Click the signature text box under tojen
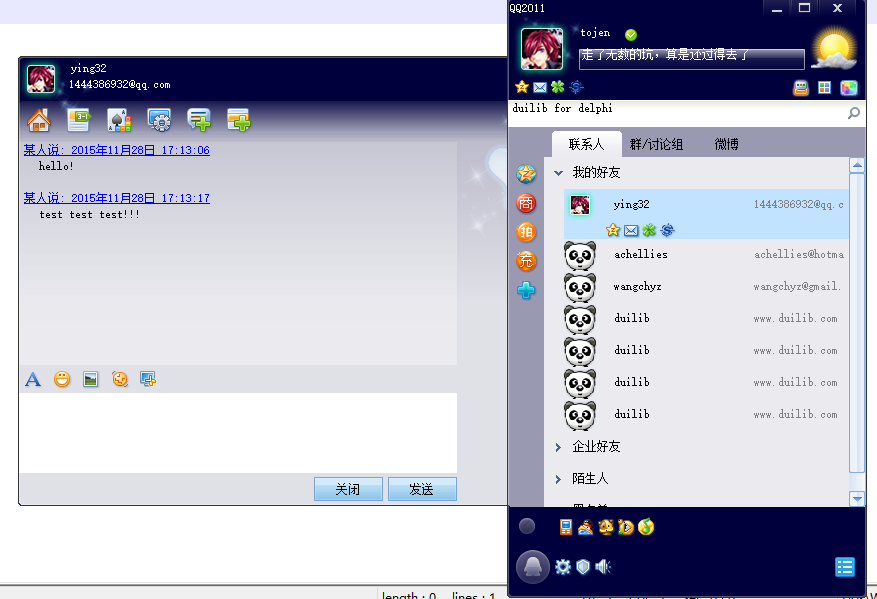The width and height of the screenshot is (877, 599). [x=691, y=59]
